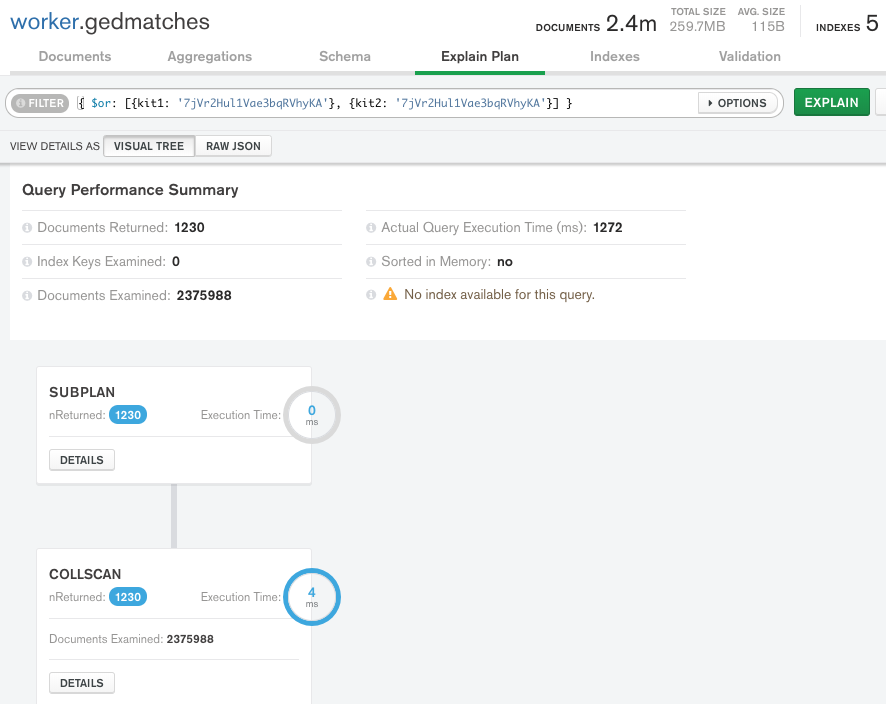
Task: Click the SUBPLAN execution time circle
Action: click(x=312, y=415)
